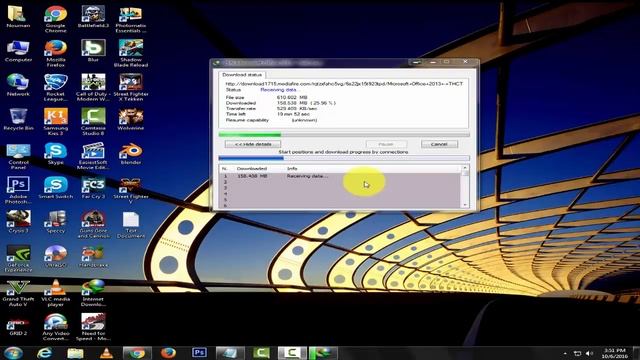Select the Grand Theft Auto V icon
This screenshot has width=640, height=360.
click(18, 293)
